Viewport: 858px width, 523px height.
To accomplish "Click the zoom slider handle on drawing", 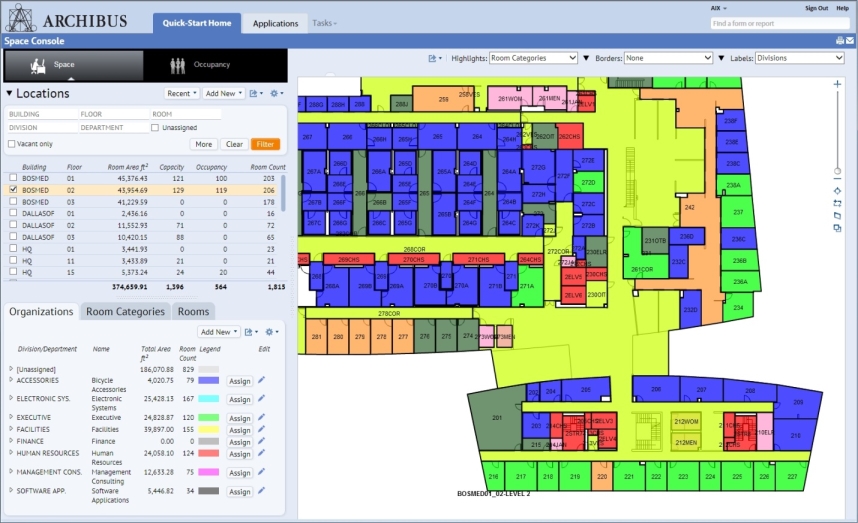I will (x=837, y=171).
